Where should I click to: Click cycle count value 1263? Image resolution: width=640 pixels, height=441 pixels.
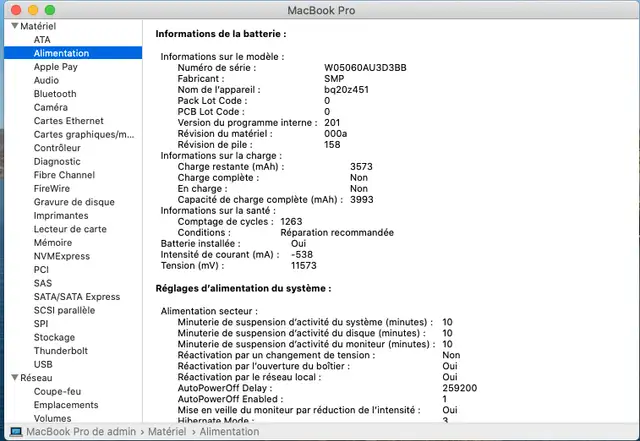tap(291, 221)
